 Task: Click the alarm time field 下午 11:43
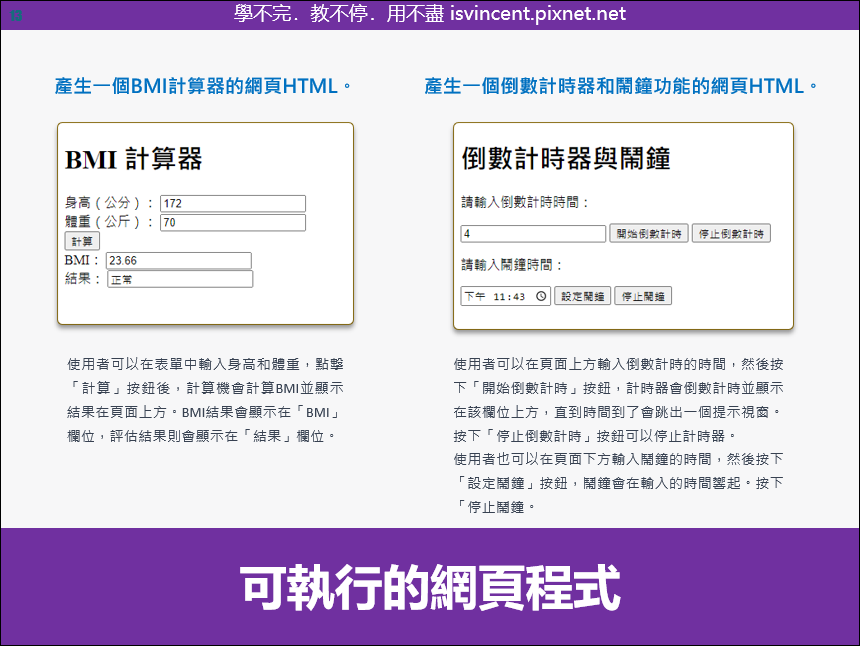[505, 296]
